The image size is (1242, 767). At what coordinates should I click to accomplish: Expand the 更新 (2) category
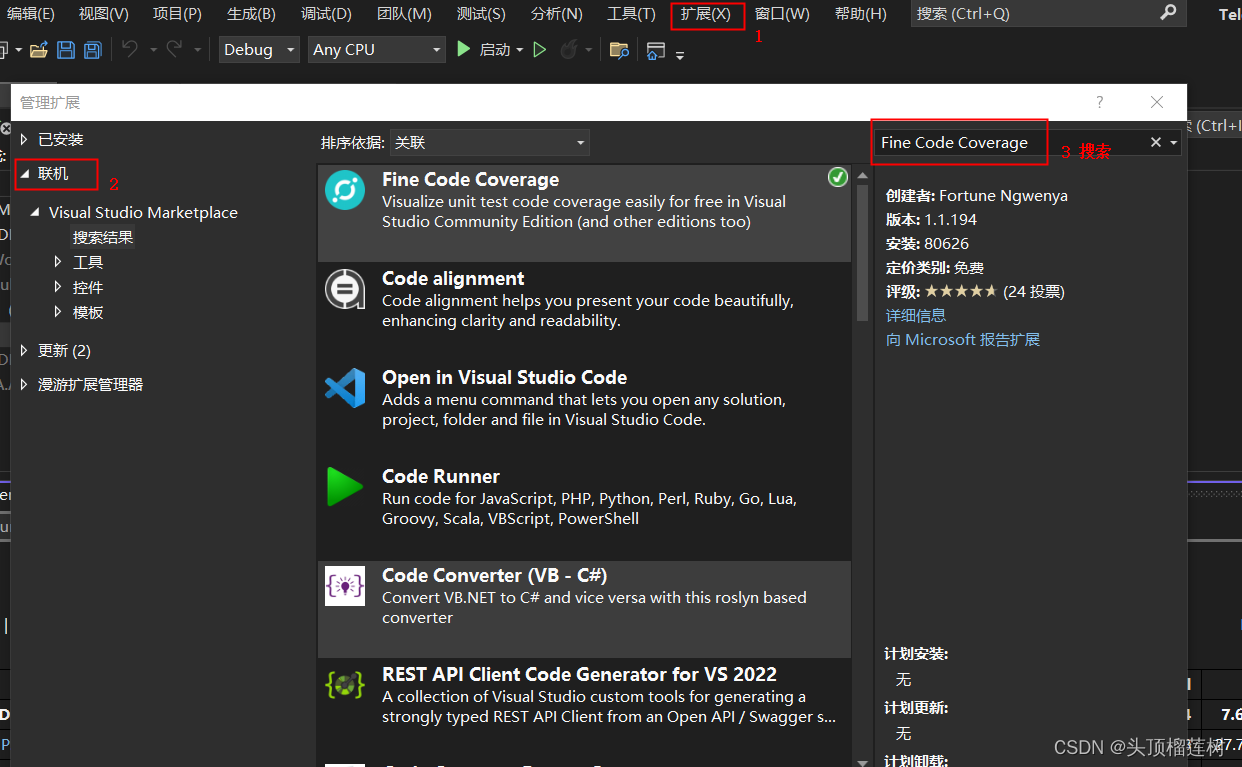25,350
